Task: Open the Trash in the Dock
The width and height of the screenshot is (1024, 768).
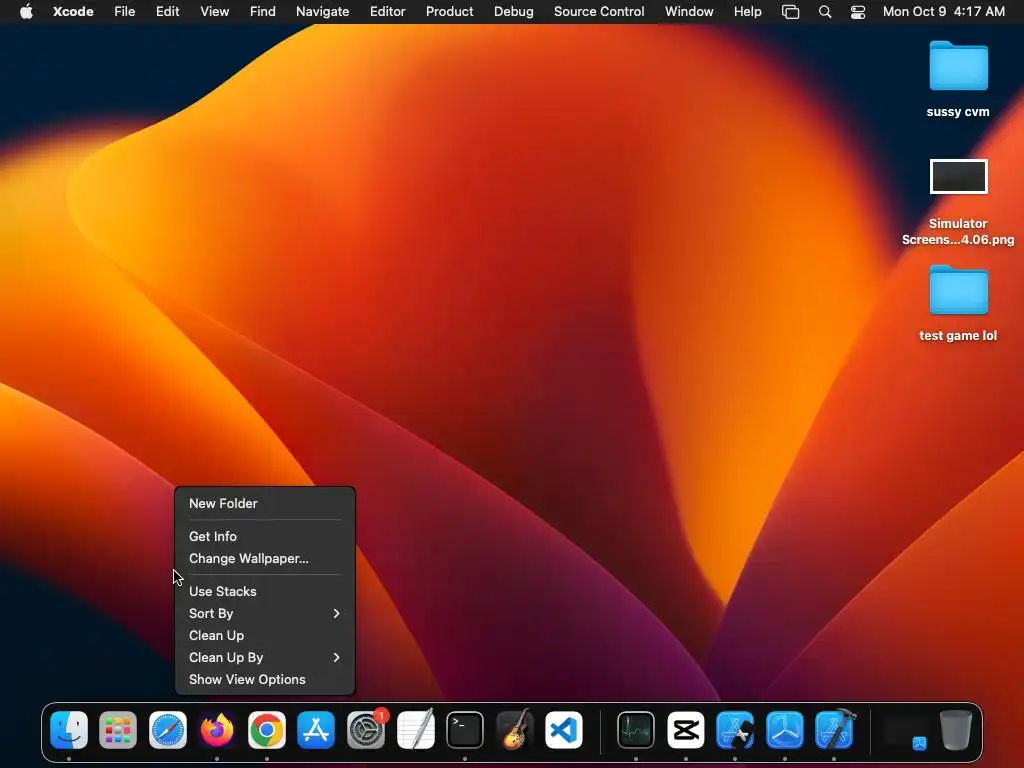Action: coord(955,729)
